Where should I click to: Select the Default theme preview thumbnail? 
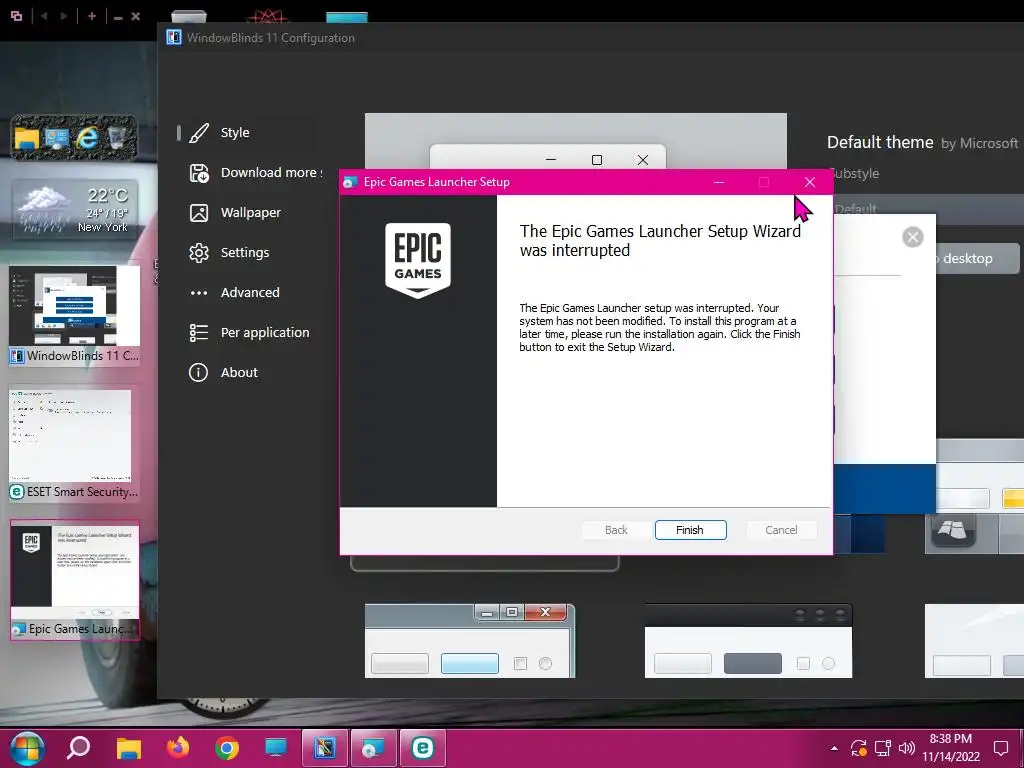[x=575, y=142]
